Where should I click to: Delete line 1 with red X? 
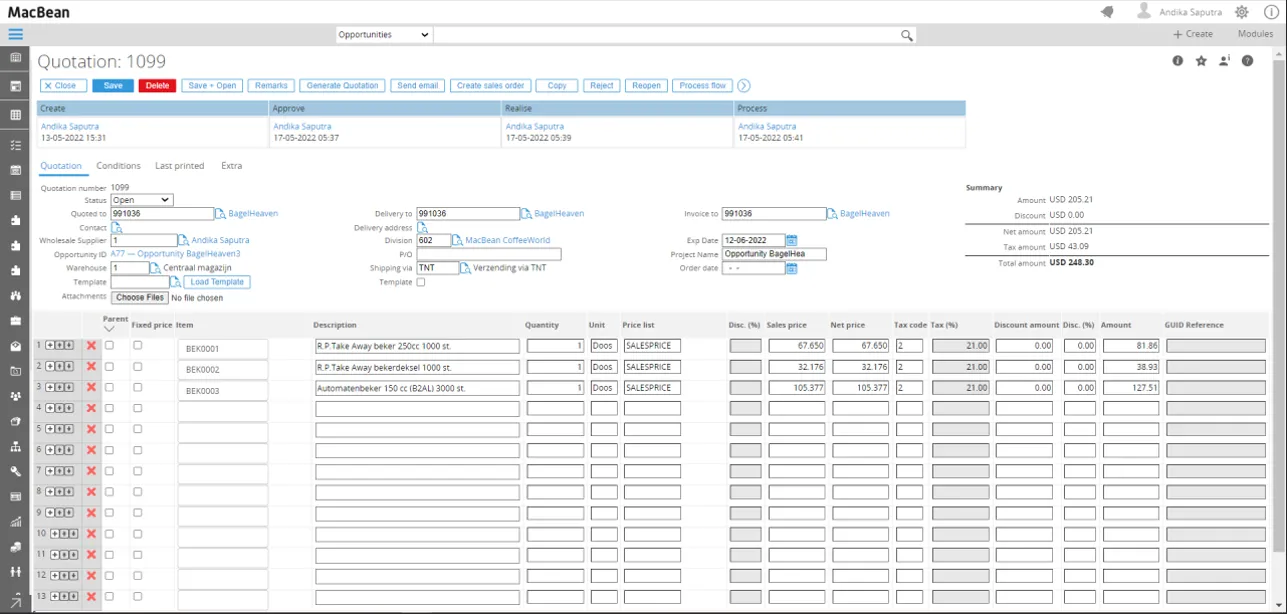[91, 346]
